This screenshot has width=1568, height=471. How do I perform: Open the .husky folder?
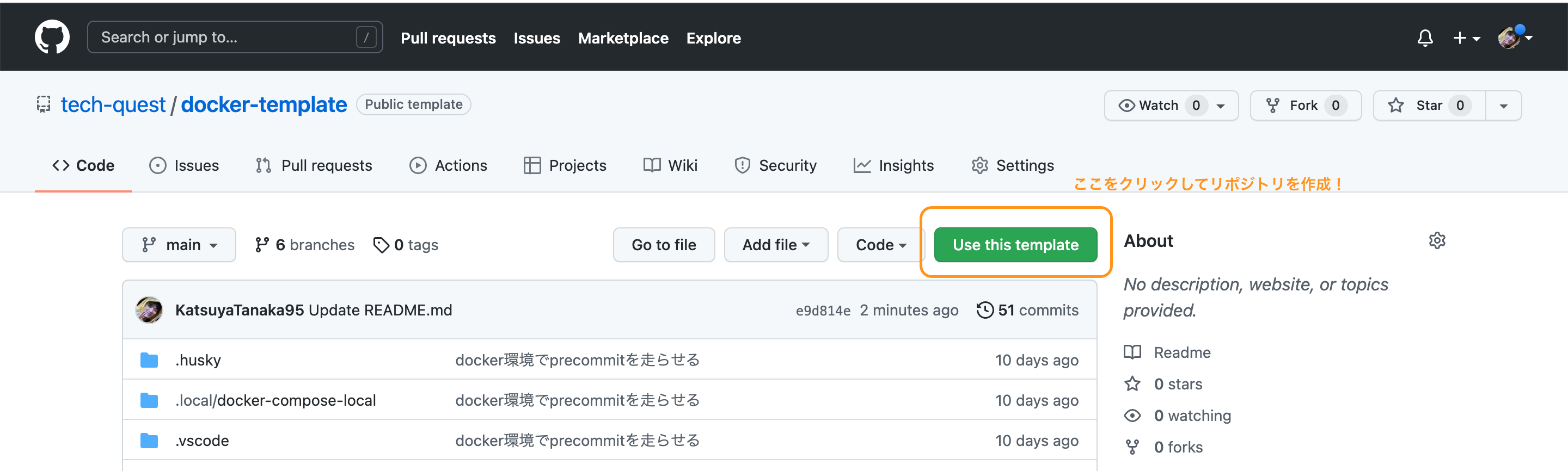pyautogui.click(x=198, y=360)
